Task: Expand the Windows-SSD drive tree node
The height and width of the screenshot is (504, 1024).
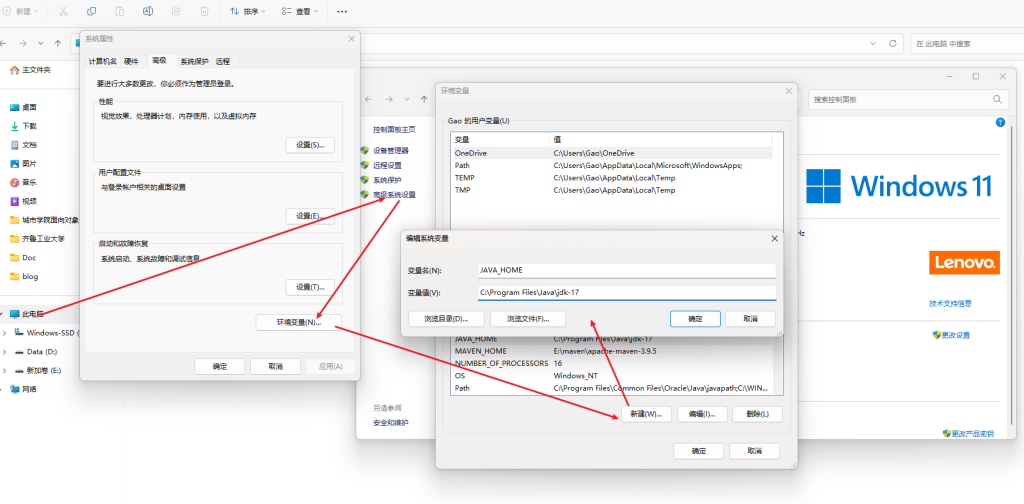Action: (5, 333)
